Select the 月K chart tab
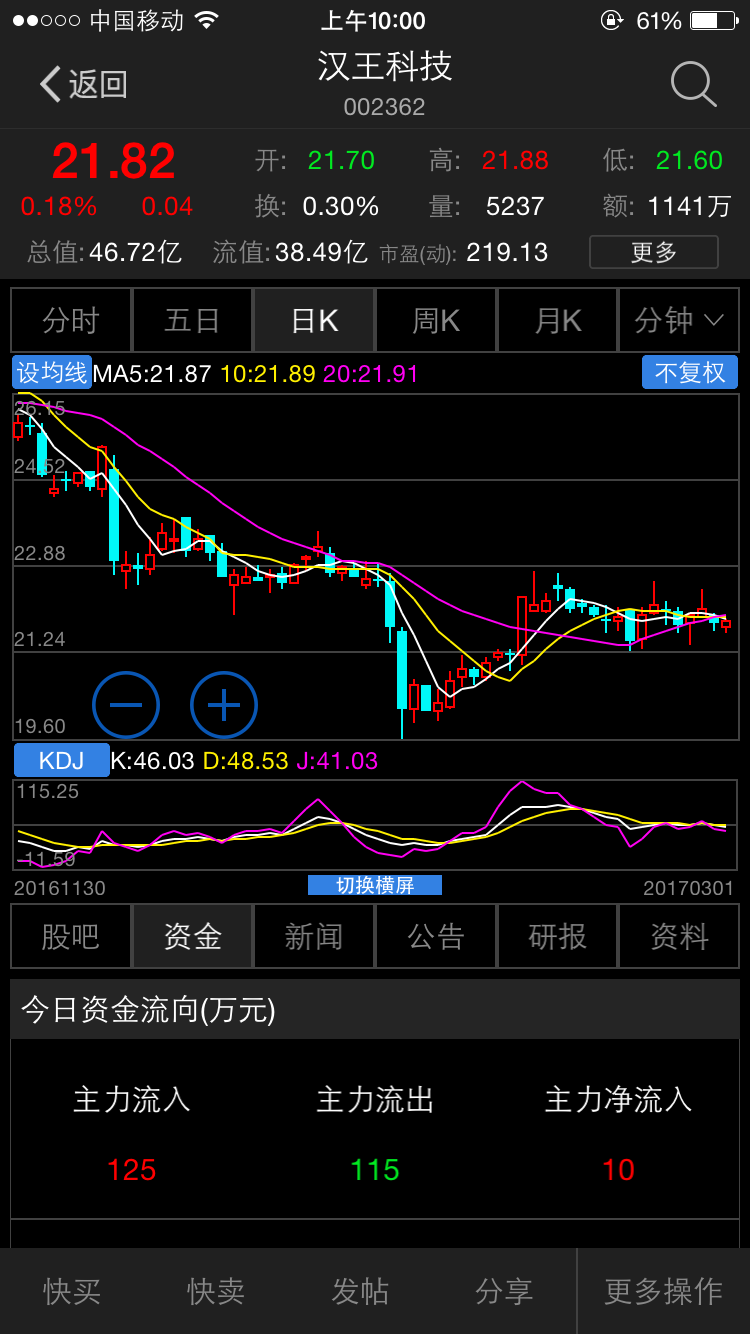This screenshot has width=750, height=1334. (x=558, y=321)
